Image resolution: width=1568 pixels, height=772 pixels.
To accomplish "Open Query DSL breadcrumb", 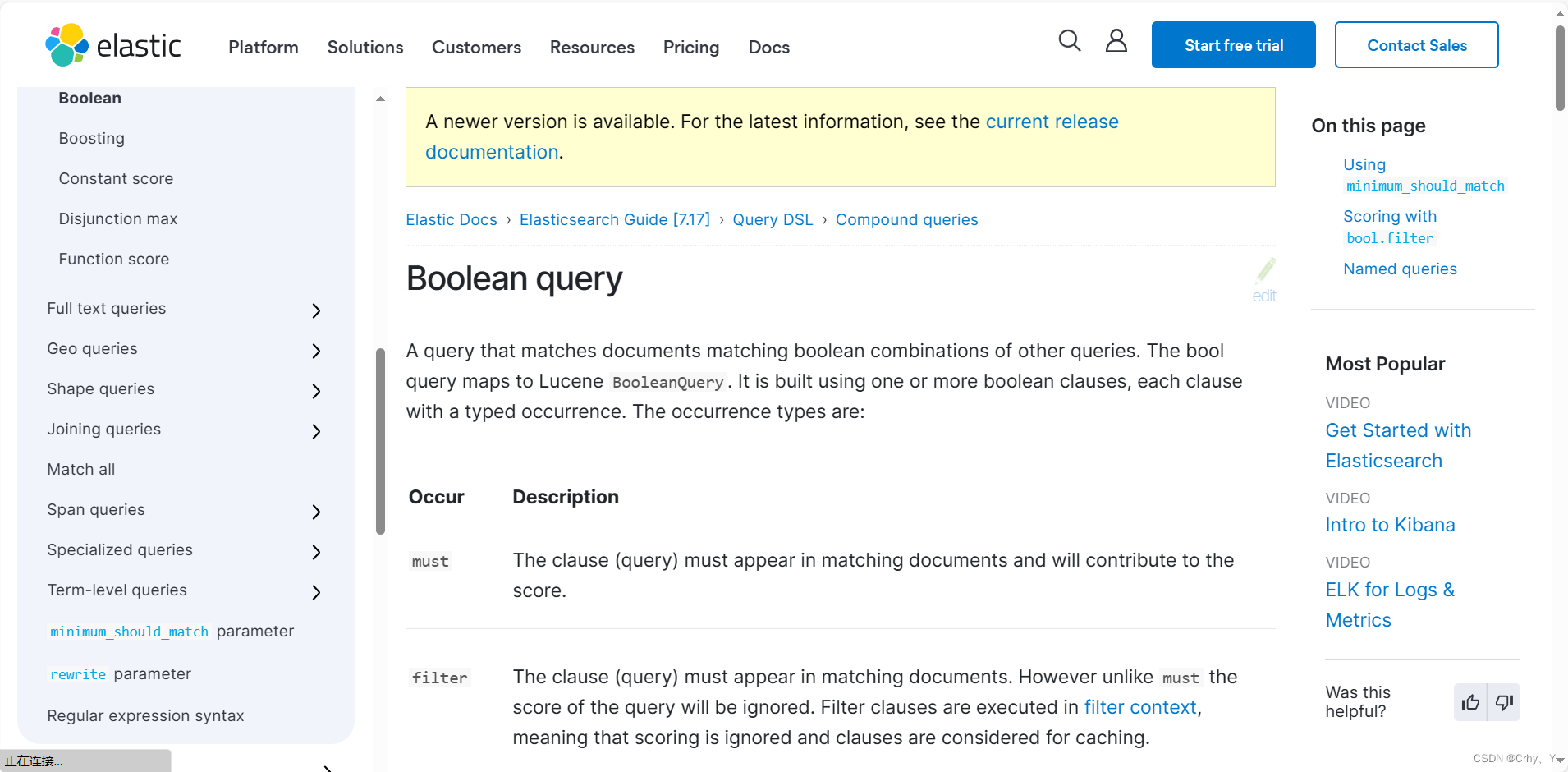I will point(773,219).
